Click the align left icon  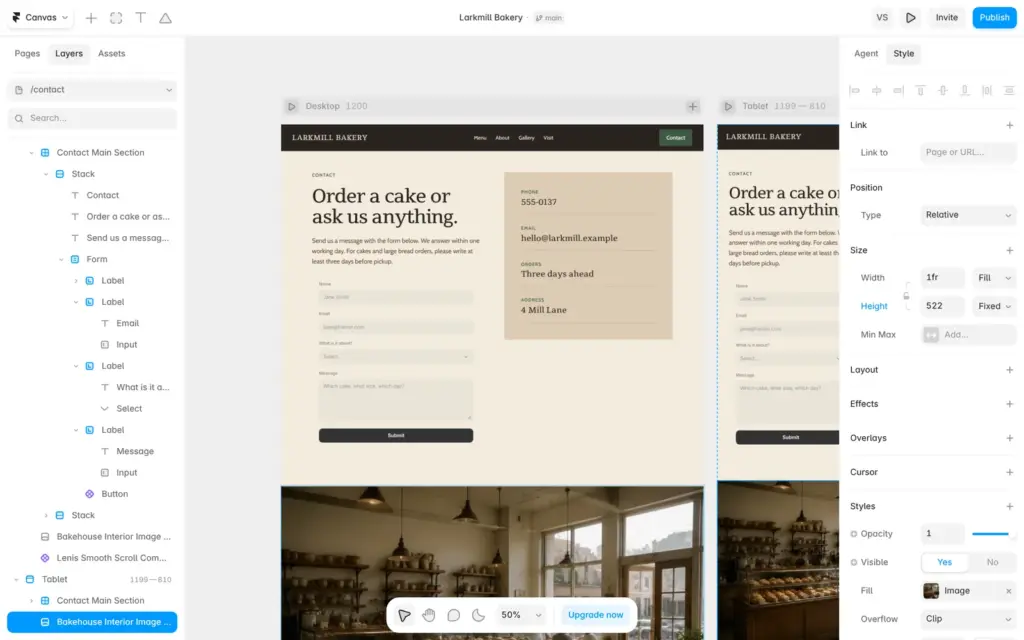point(854,91)
